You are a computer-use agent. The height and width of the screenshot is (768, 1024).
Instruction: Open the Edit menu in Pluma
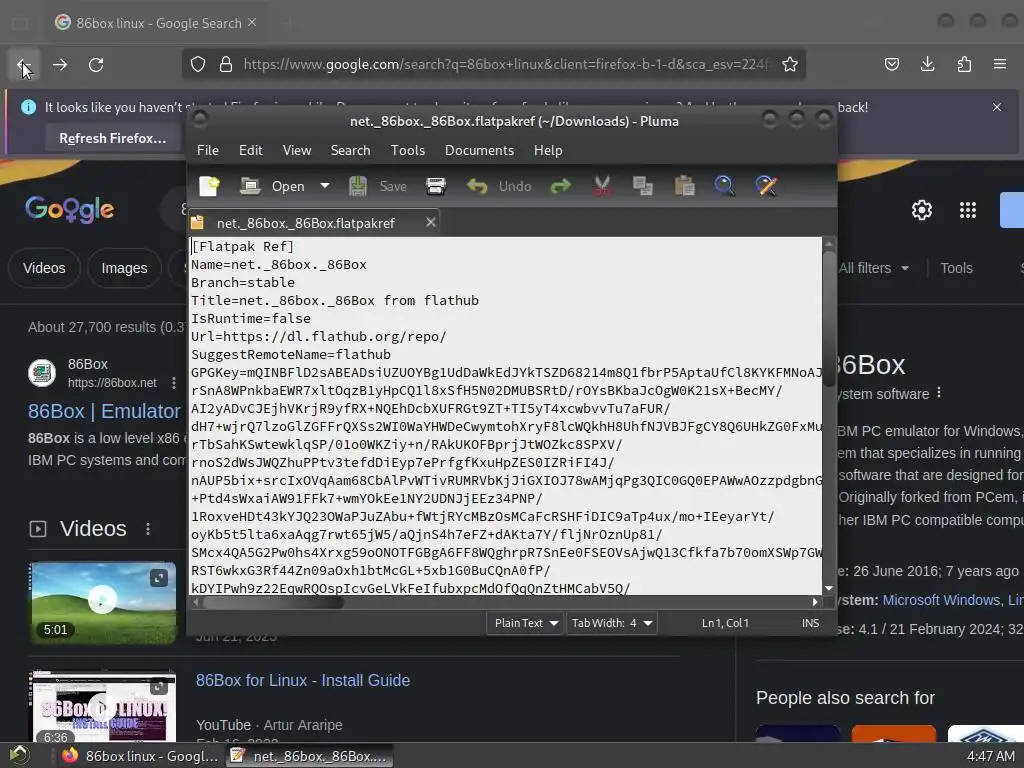(251, 150)
